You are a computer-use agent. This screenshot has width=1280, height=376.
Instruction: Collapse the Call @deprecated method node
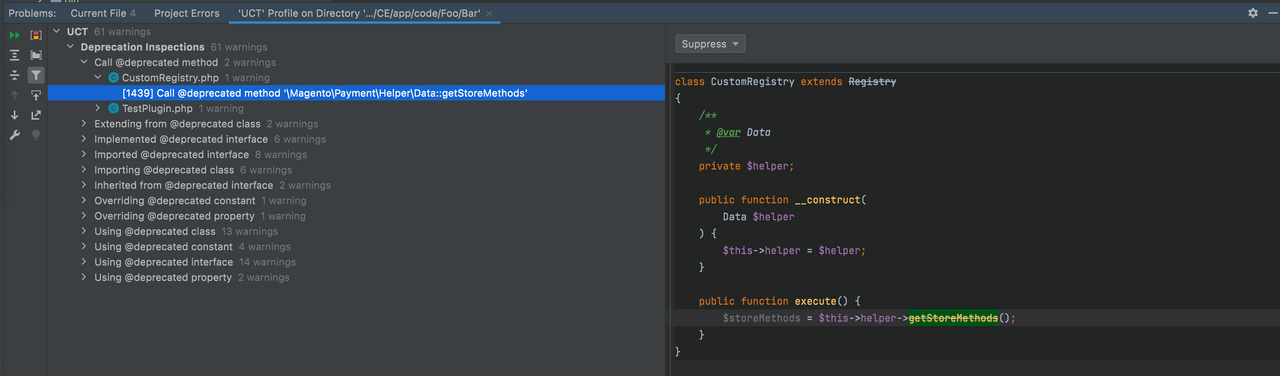coord(85,62)
